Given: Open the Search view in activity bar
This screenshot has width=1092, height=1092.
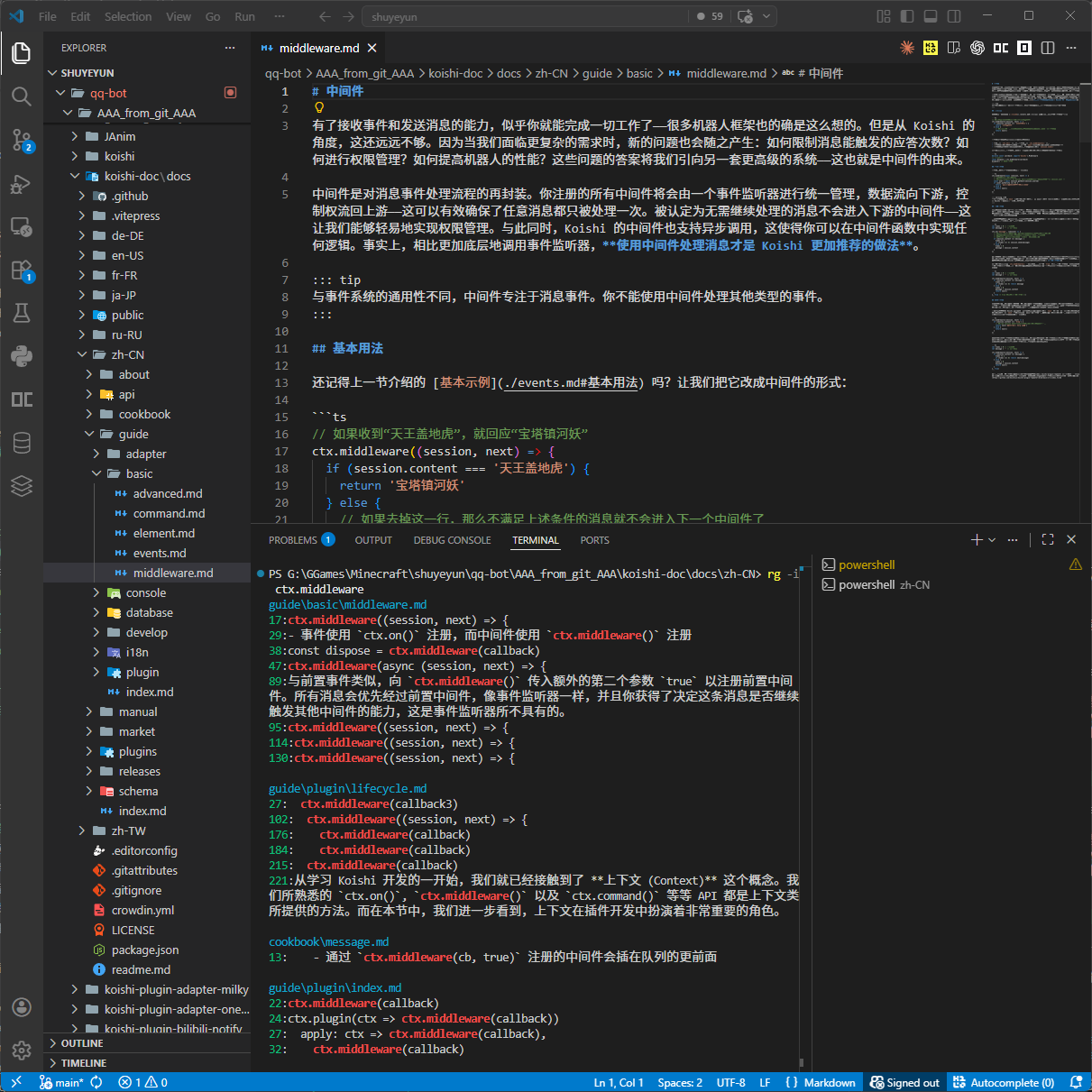Looking at the screenshot, I should click(x=22, y=96).
